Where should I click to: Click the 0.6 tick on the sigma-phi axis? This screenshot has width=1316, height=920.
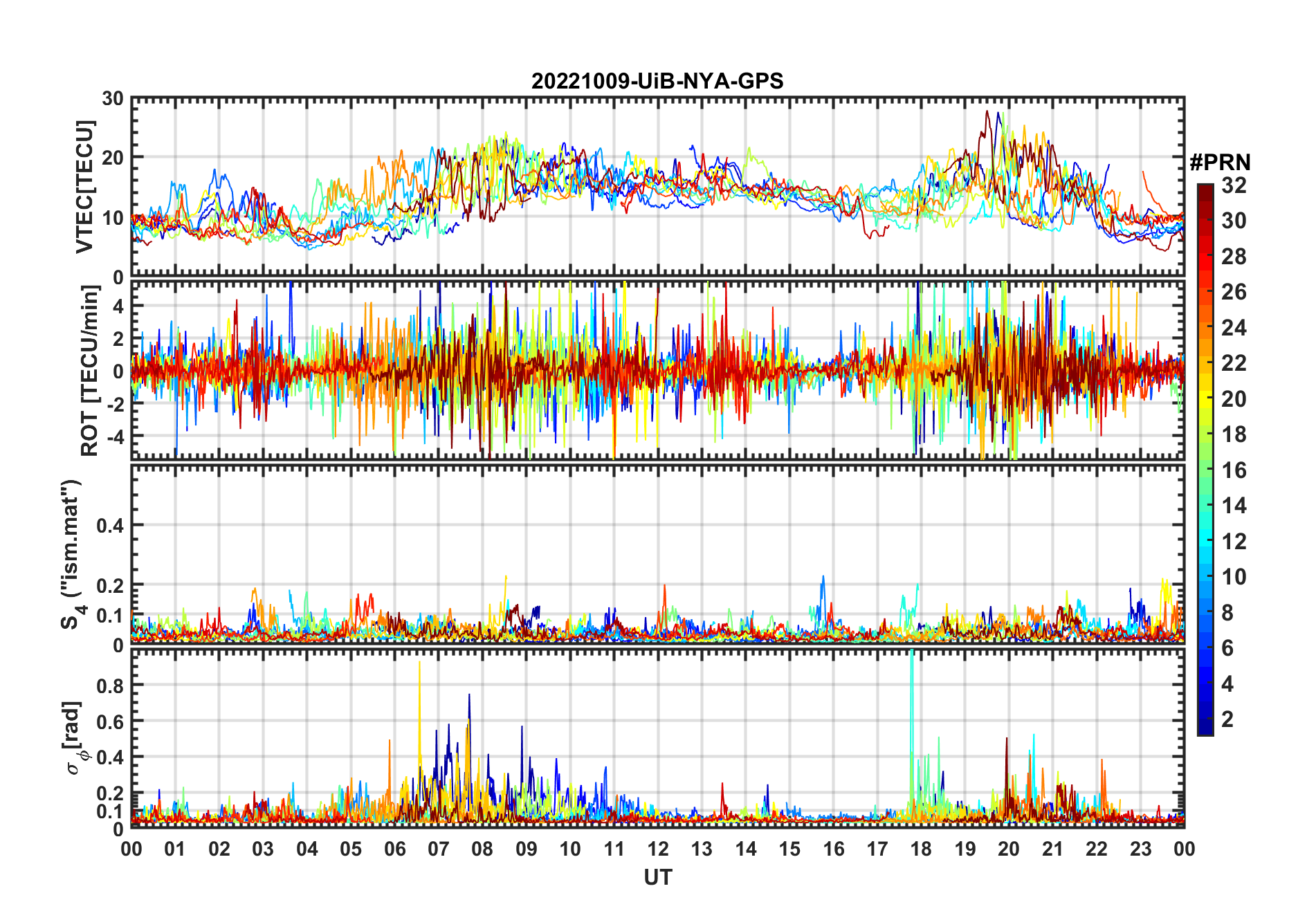(x=111, y=721)
